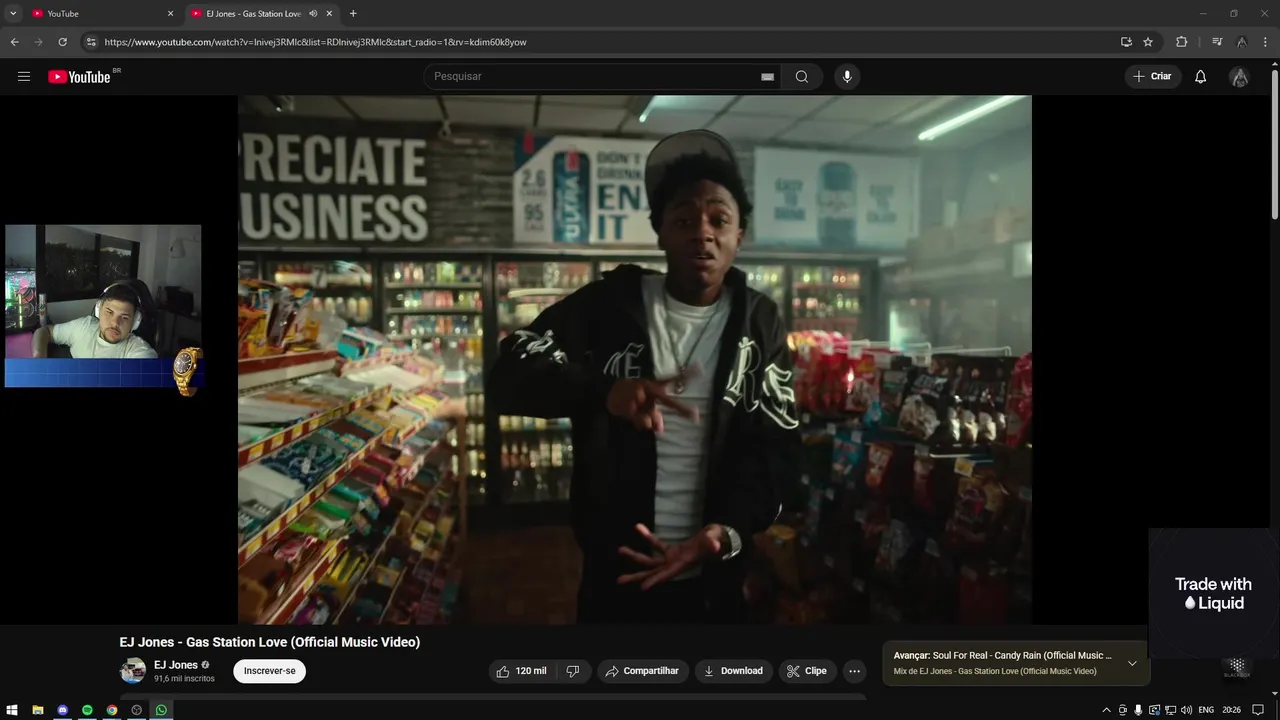Viewport: 1280px width, 720px height.
Task: Open the media controls icon in toolbar
Action: point(1217,42)
